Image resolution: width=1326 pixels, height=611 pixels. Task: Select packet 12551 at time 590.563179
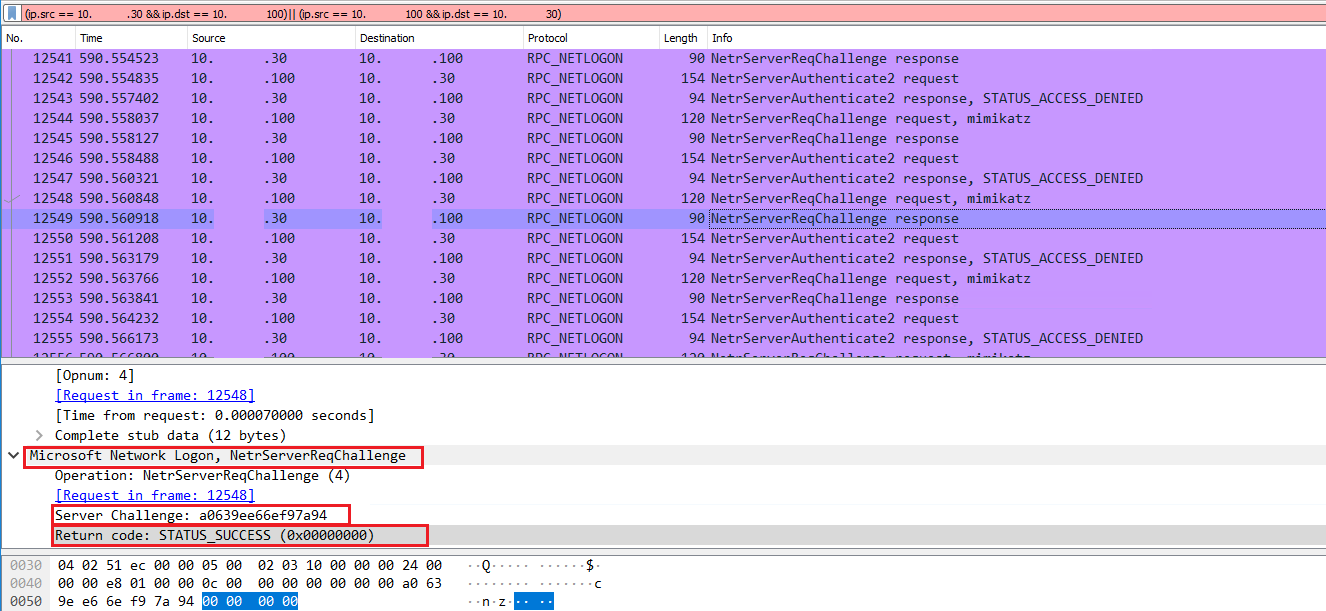[x=663, y=258]
